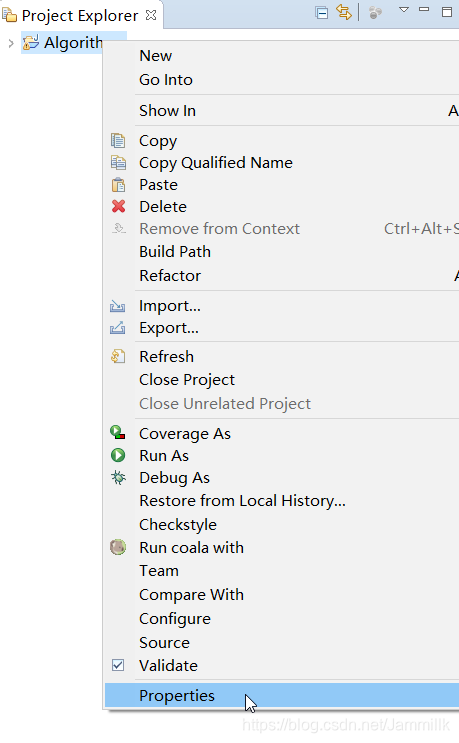
Task: Click the yellow Refresh icon
Action: click(x=118, y=356)
